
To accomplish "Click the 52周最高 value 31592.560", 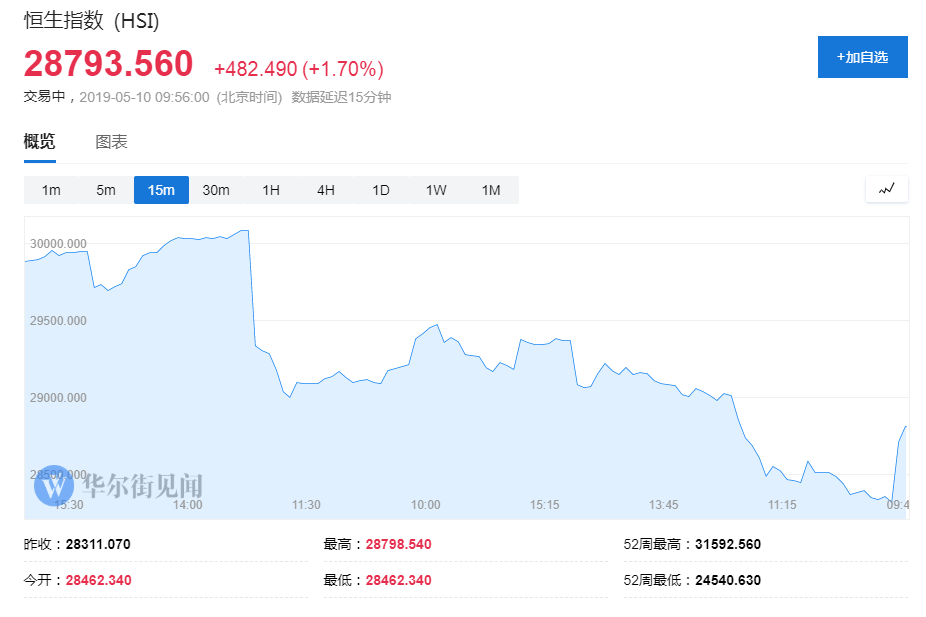I will (729, 544).
